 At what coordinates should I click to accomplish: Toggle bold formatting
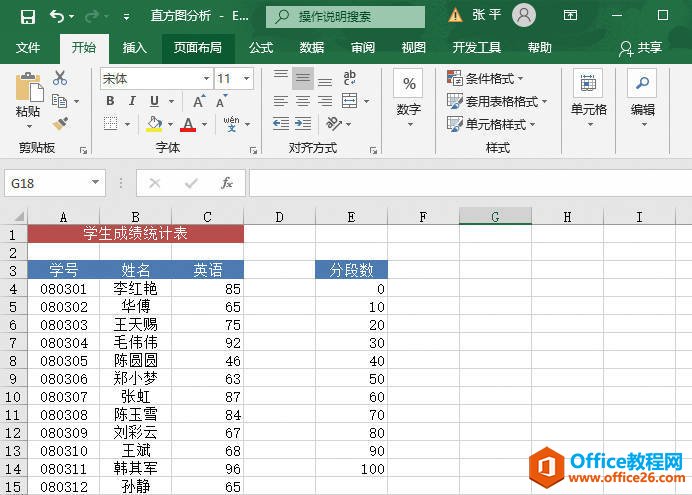pyautogui.click(x=110, y=101)
